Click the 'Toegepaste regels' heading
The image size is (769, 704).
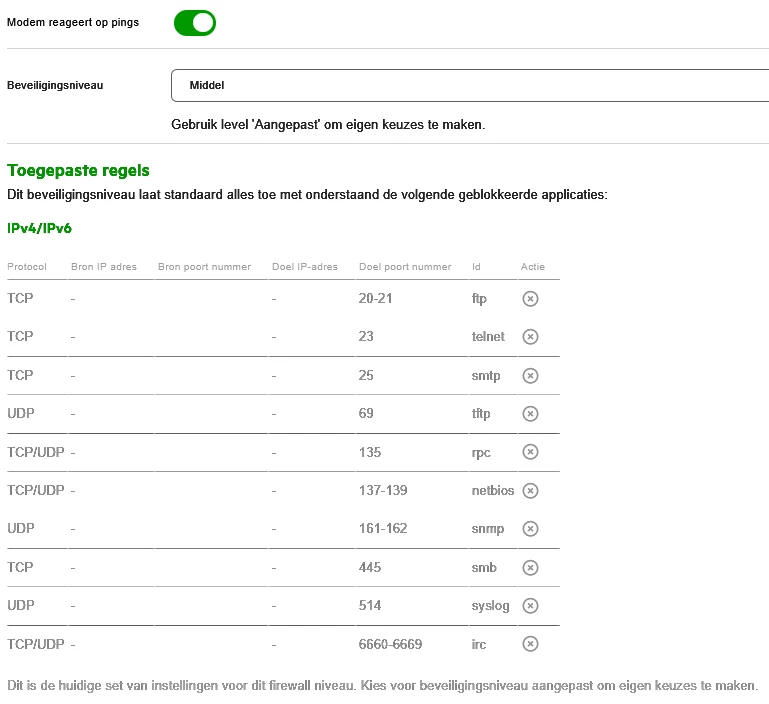pyautogui.click(x=78, y=171)
